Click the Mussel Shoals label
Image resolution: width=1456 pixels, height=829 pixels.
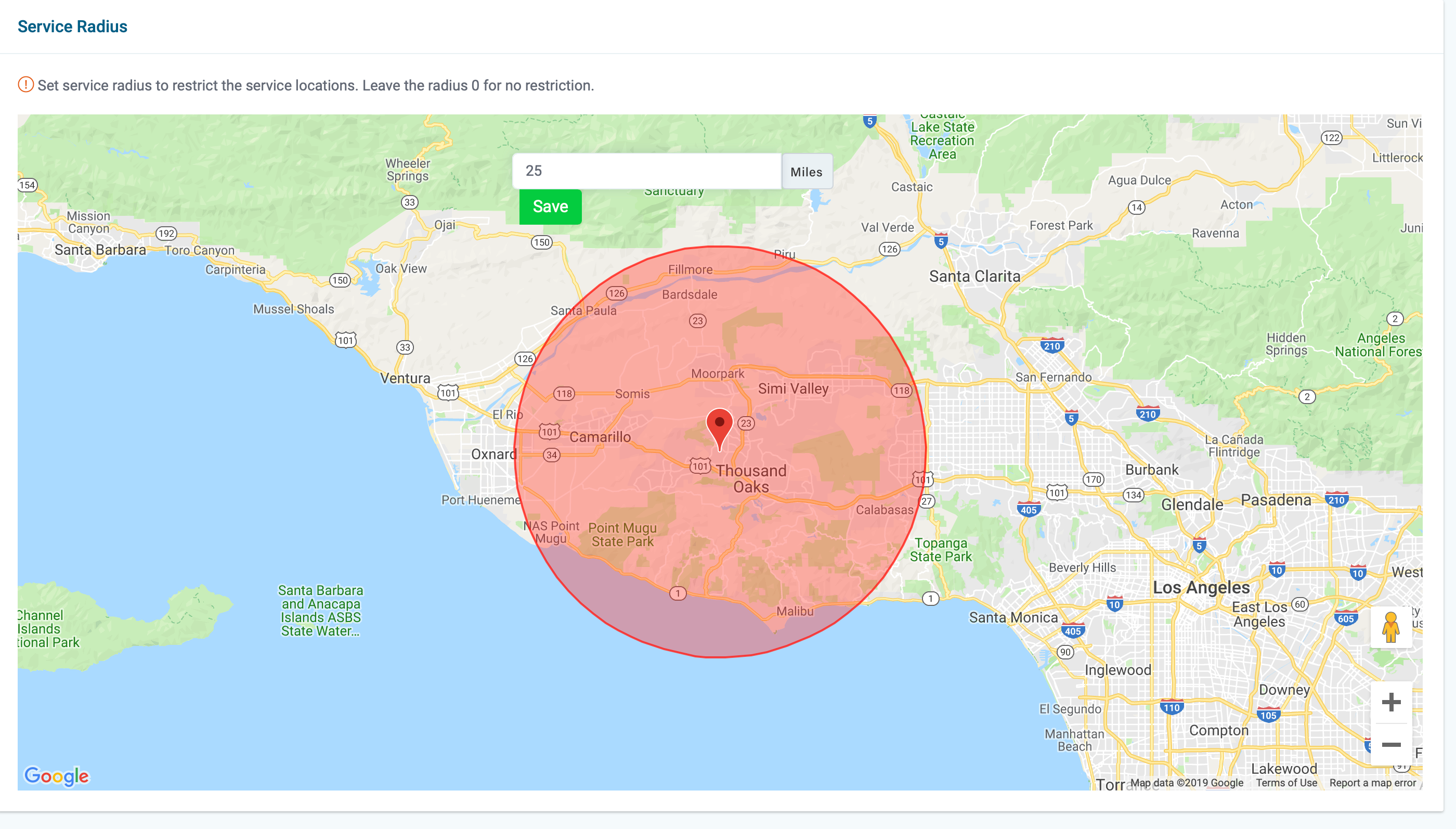pos(293,309)
